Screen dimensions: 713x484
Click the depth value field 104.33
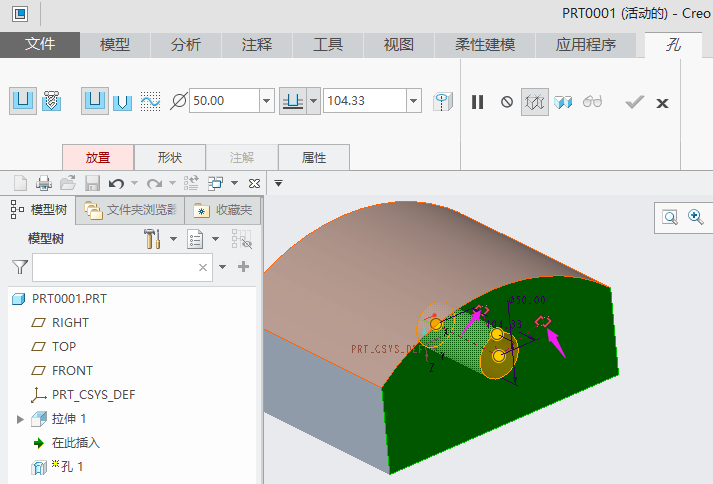click(365, 101)
